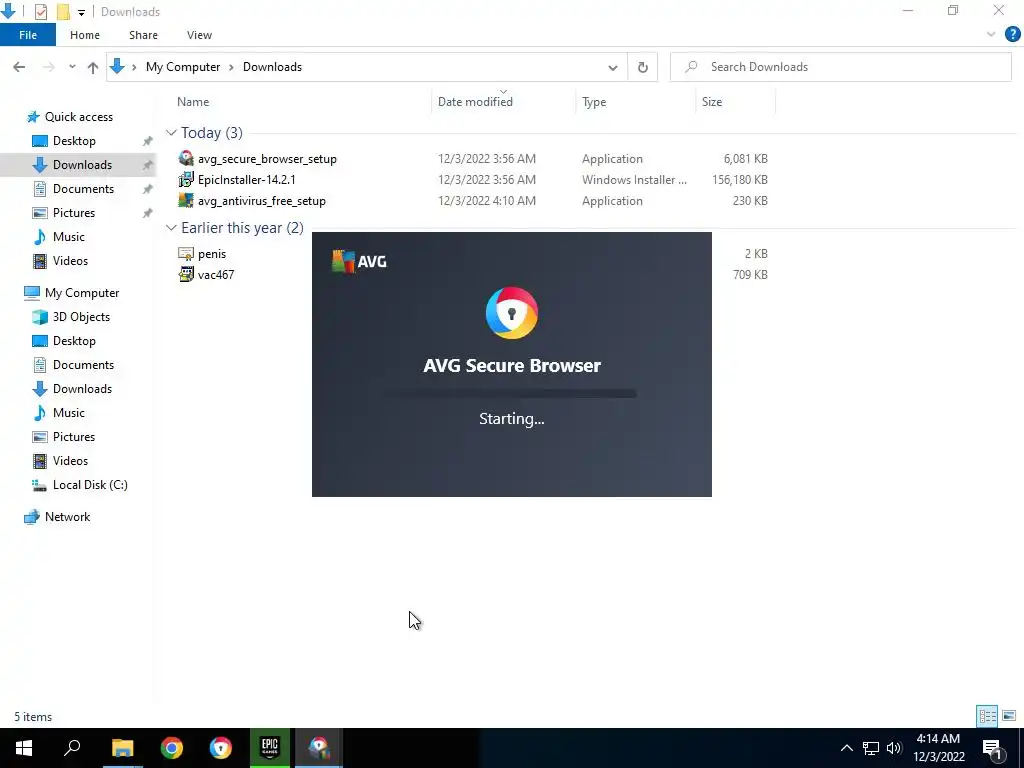
Task: Select Documents under Quick access
Action: point(83,189)
